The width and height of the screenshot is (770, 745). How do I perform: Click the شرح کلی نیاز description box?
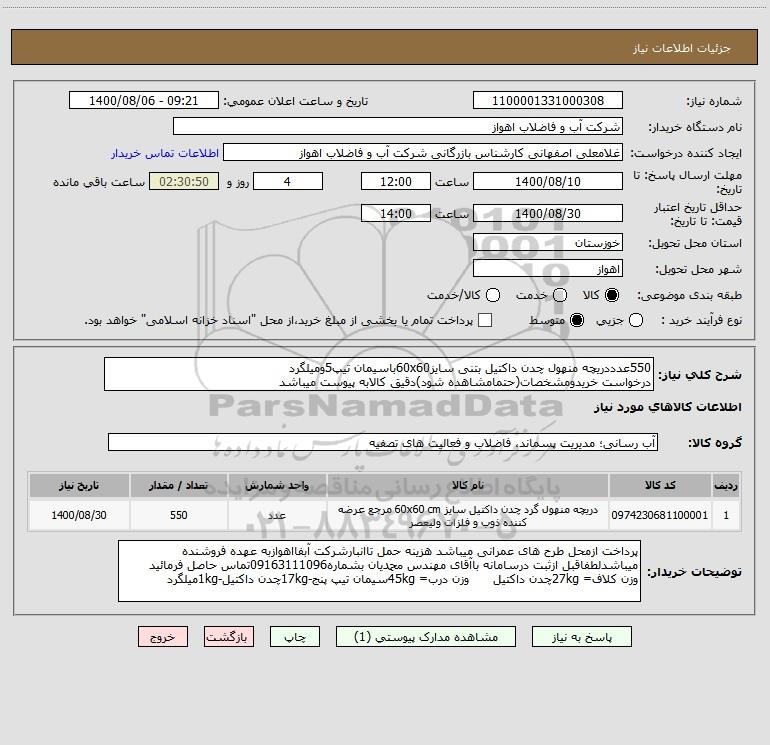coord(379,374)
